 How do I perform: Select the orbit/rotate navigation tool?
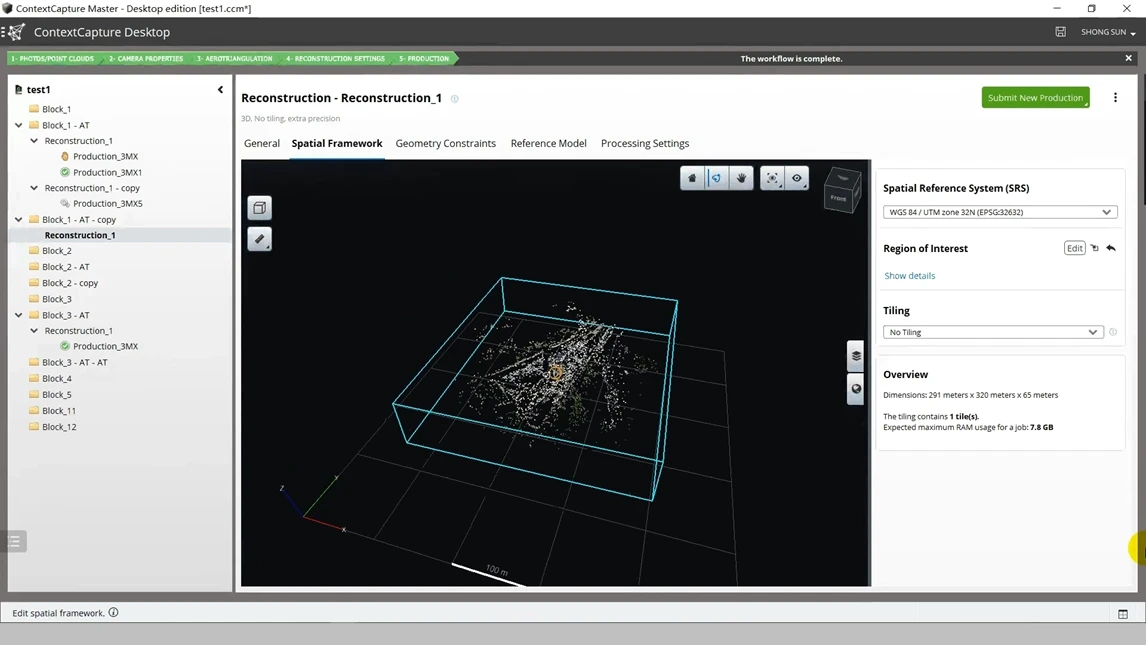click(716, 178)
